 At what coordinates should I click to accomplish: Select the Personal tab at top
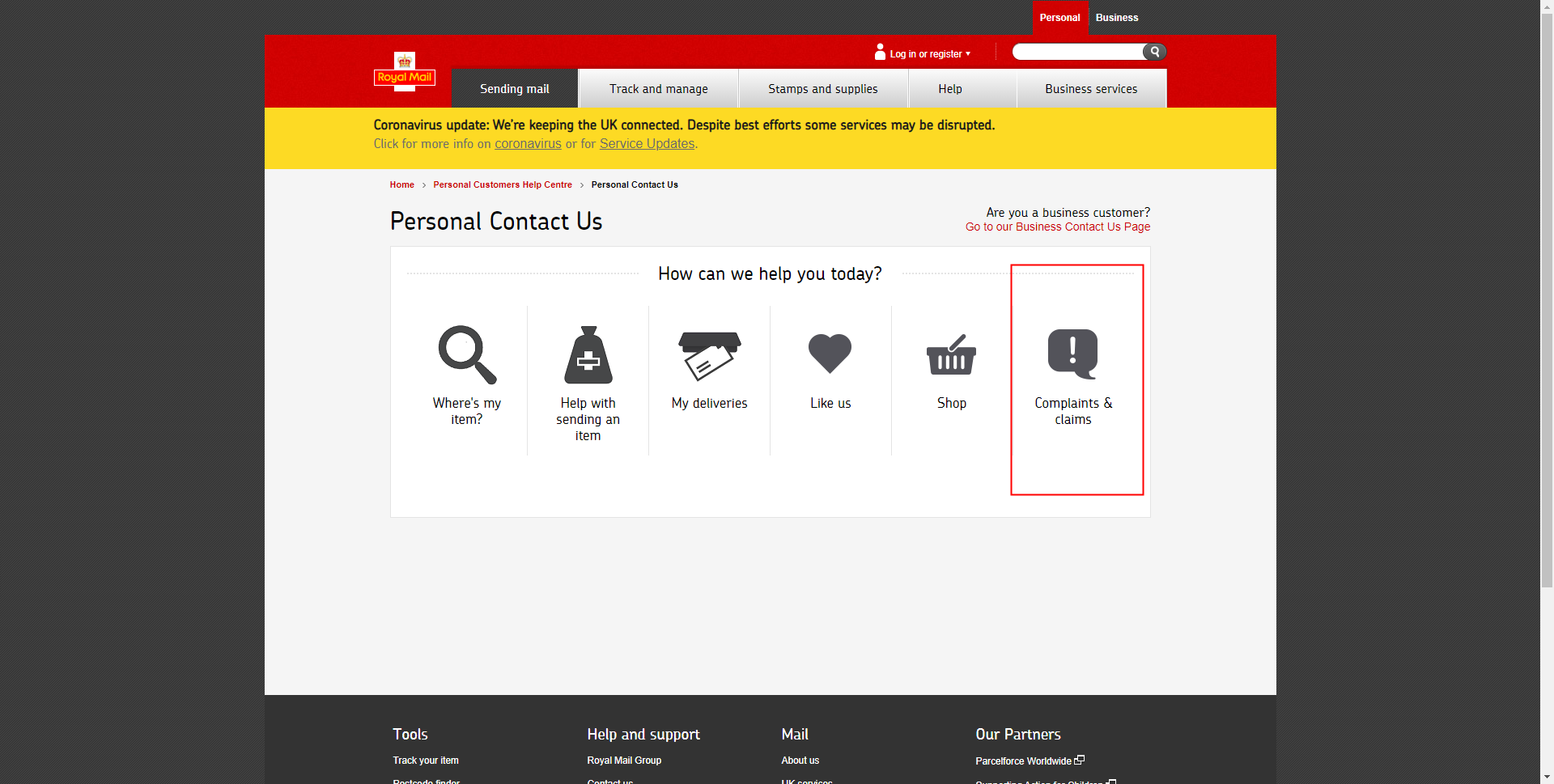[1059, 18]
